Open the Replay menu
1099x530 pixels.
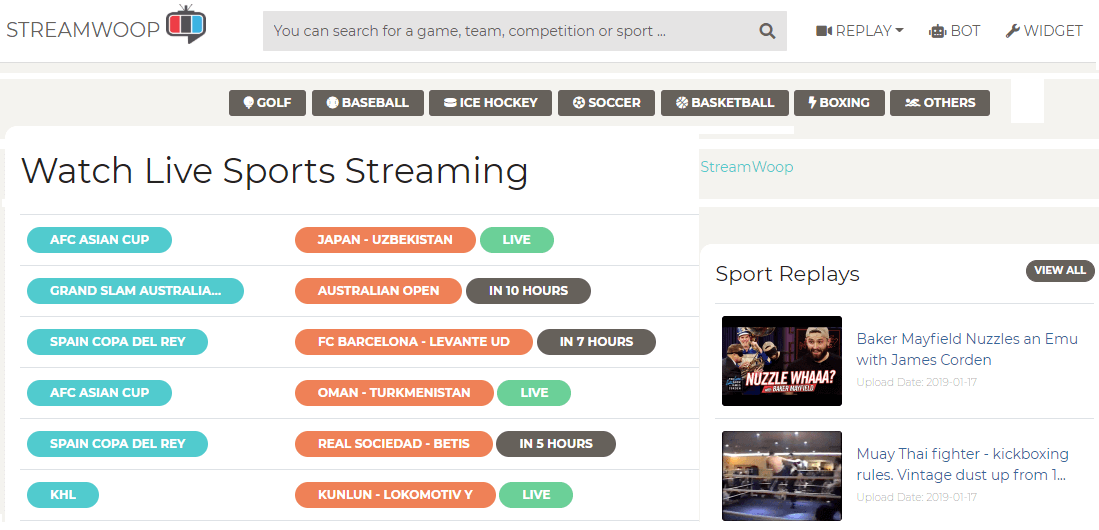pyautogui.click(x=860, y=31)
